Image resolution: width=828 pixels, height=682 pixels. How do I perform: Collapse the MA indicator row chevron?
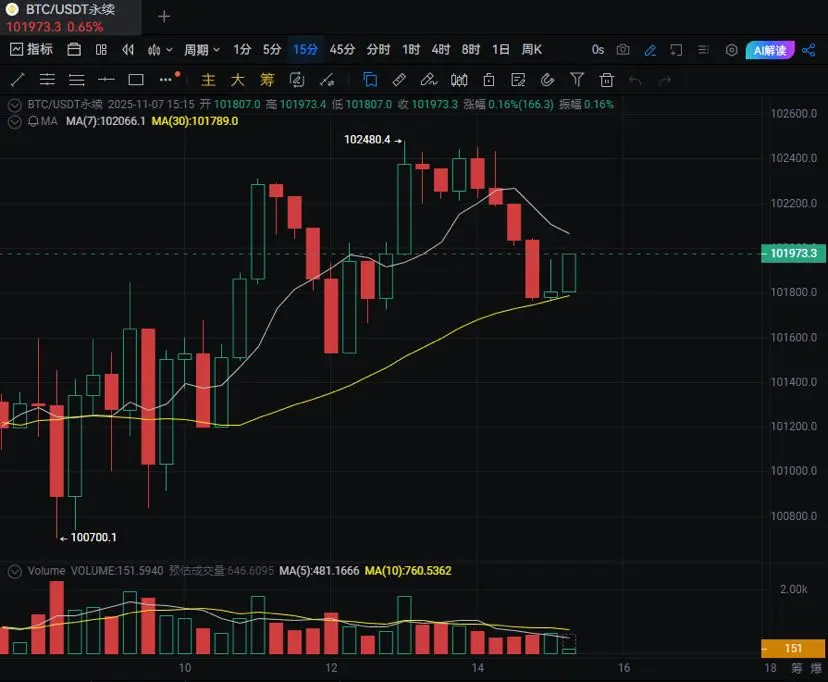tap(15, 122)
